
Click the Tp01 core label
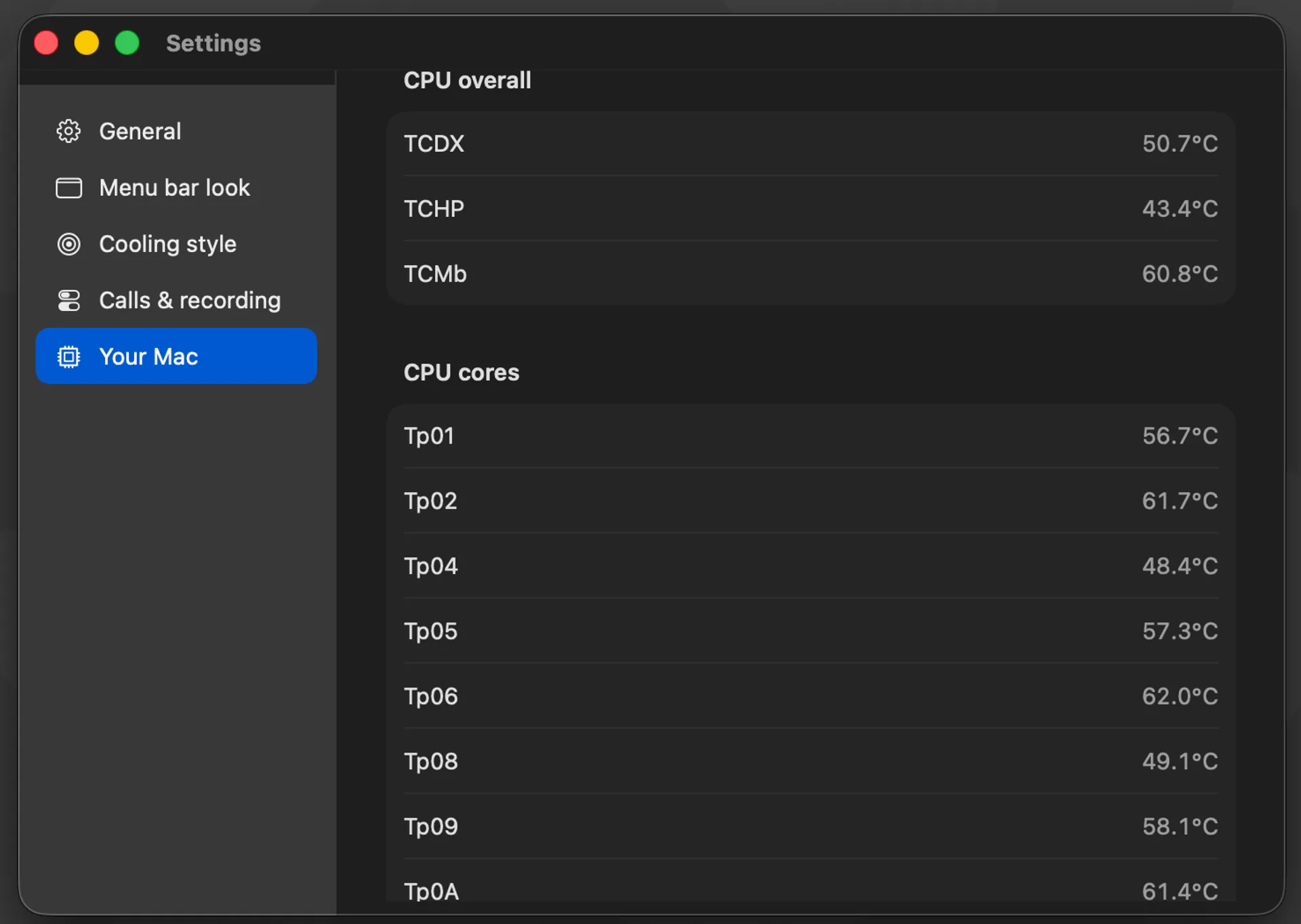429,436
